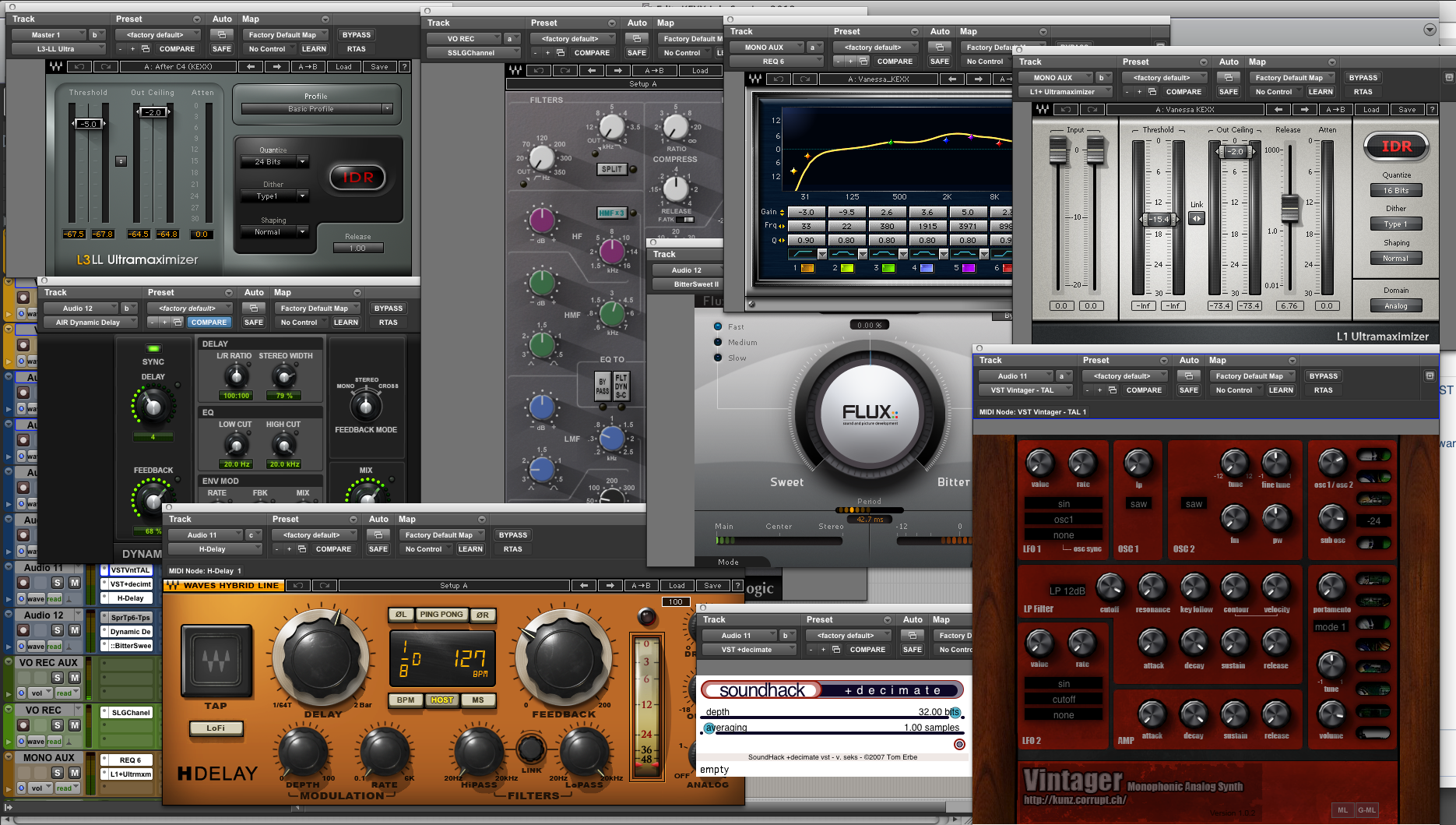Click previous preset arrow in L1 Ultramaximizer
This screenshot has width=1456, height=825.
(x=1277, y=110)
